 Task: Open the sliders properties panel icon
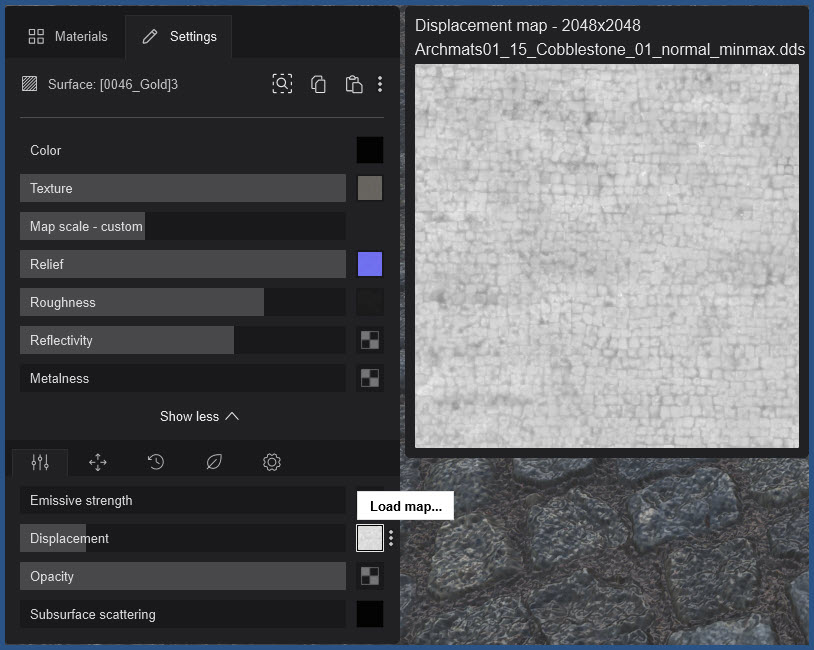(x=40, y=462)
